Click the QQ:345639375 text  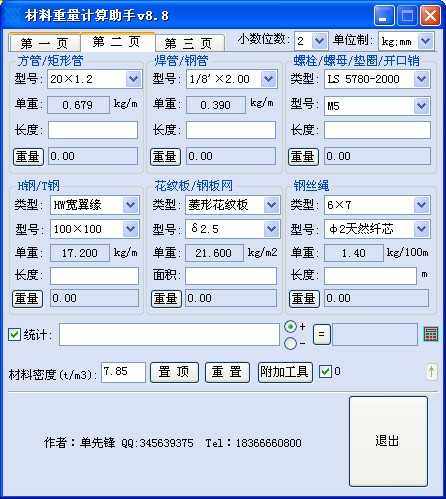coord(157,443)
